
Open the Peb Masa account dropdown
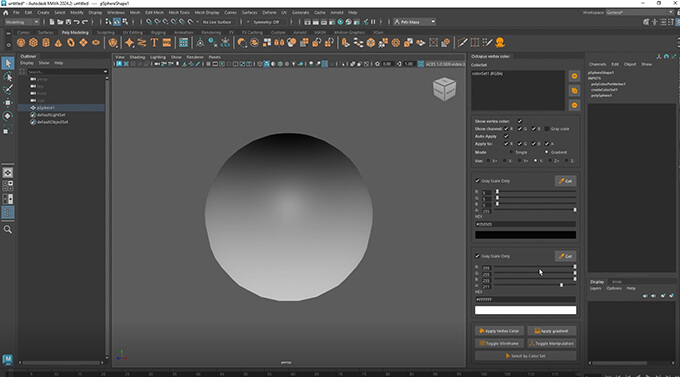pos(414,22)
